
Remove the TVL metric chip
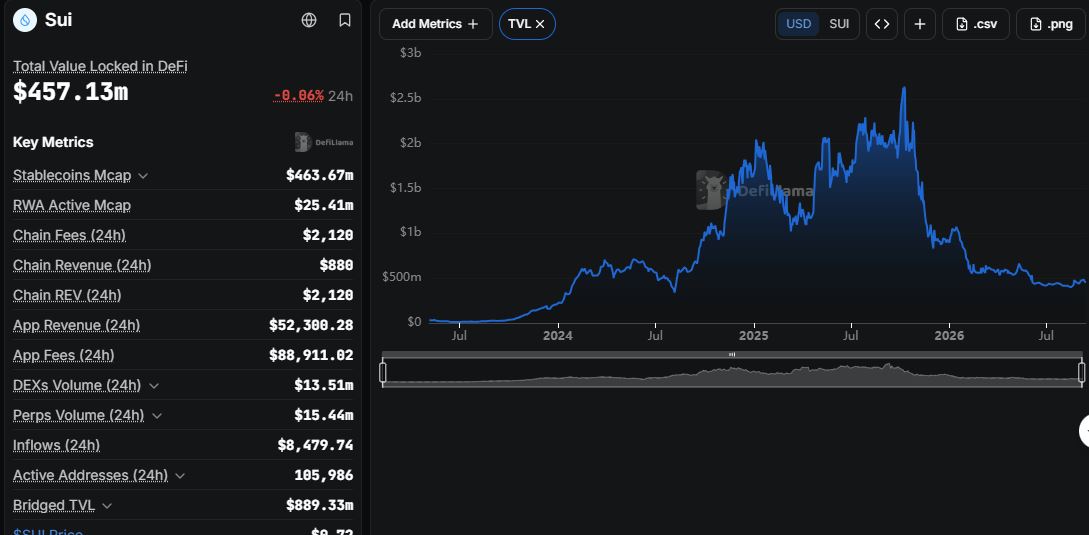540,24
